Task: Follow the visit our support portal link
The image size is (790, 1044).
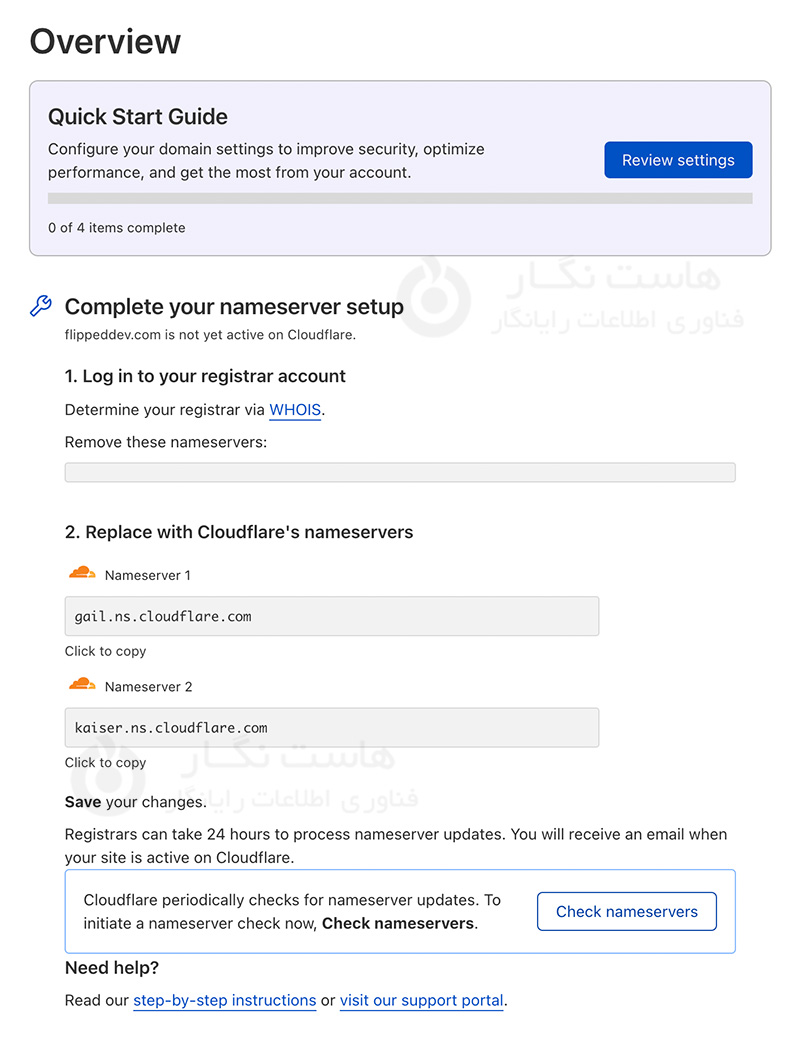Action: (421, 1000)
